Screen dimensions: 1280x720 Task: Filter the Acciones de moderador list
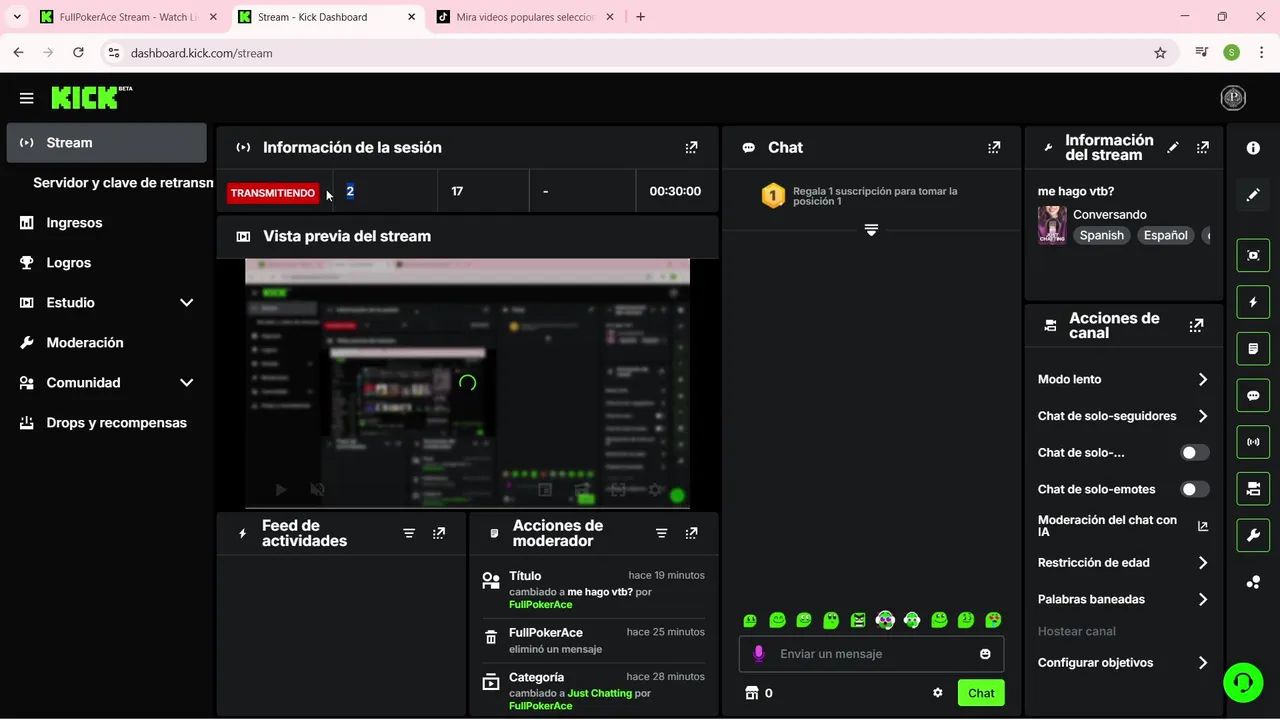(661, 534)
